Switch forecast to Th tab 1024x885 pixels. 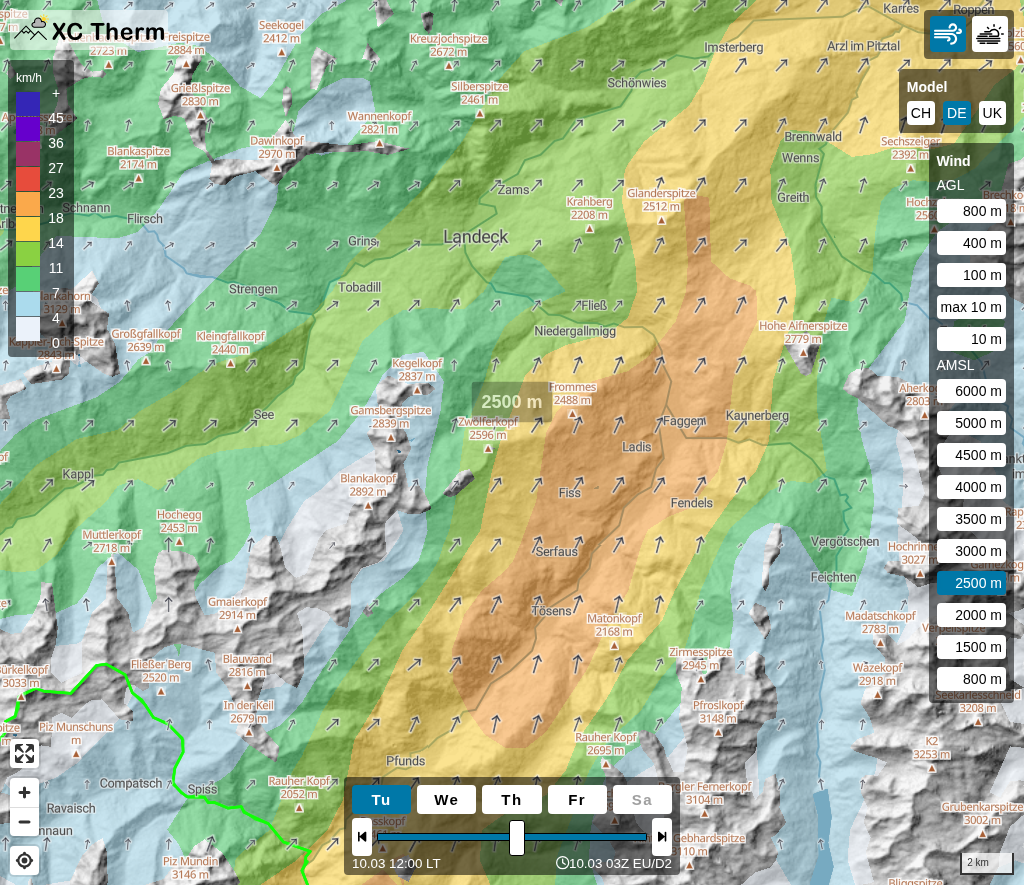click(x=511, y=800)
